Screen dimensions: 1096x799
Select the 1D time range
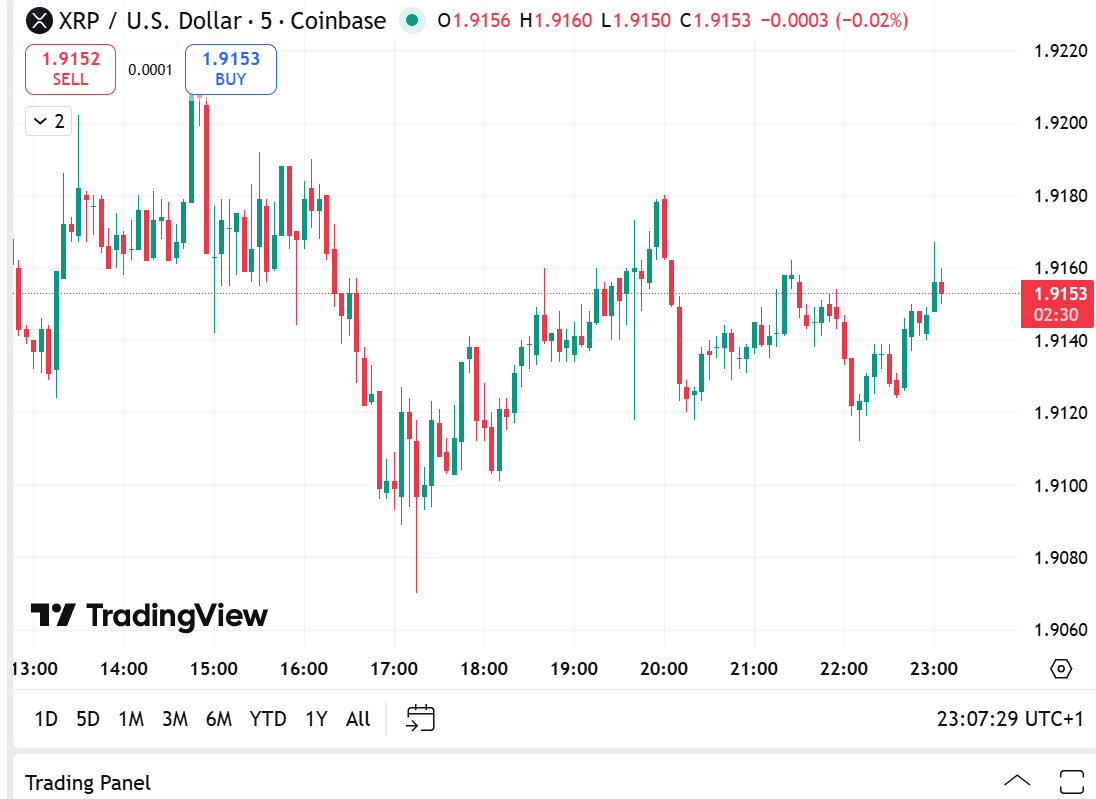click(46, 718)
